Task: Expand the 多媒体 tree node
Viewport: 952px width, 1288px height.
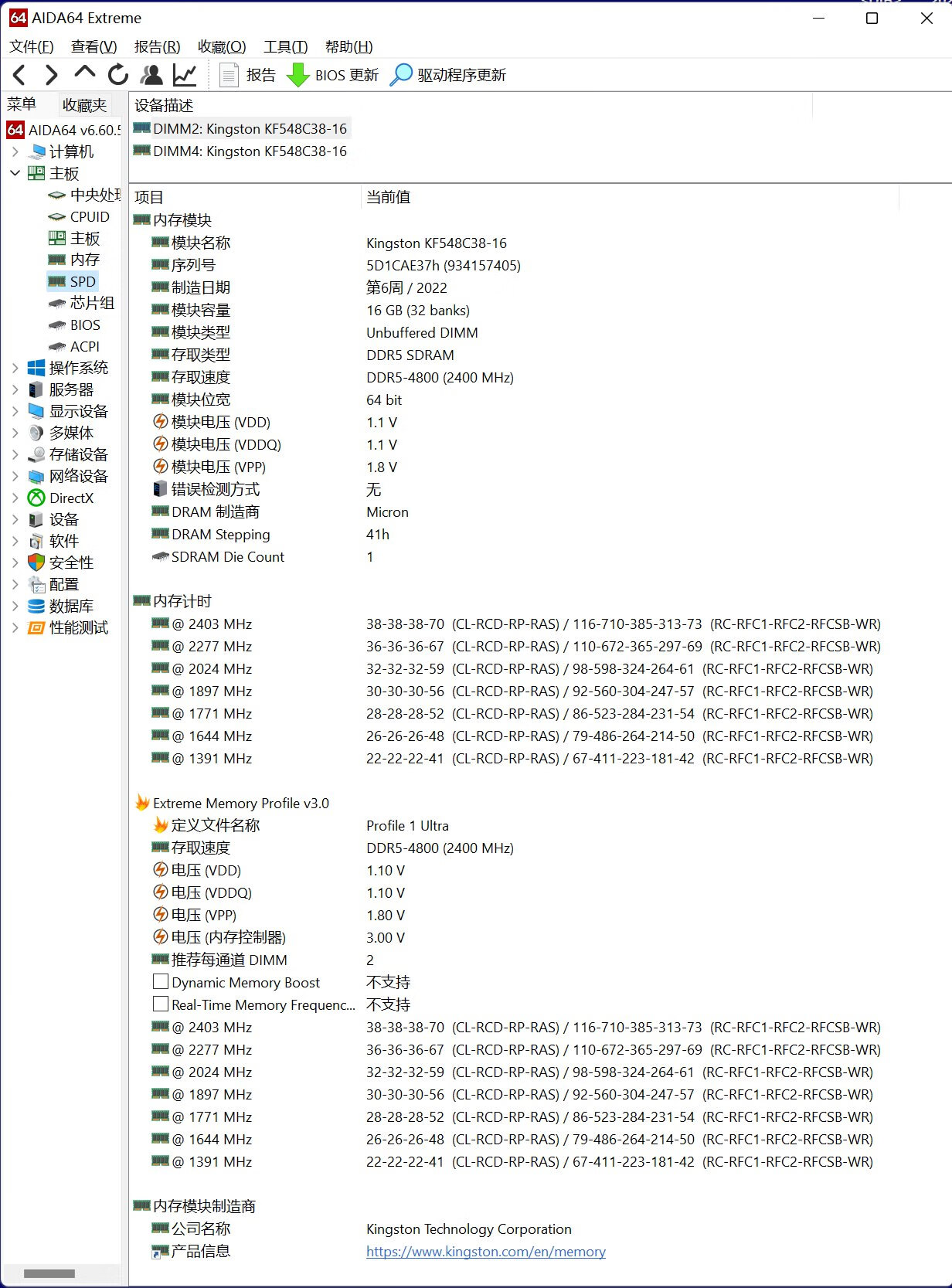Action: [15, 433]
